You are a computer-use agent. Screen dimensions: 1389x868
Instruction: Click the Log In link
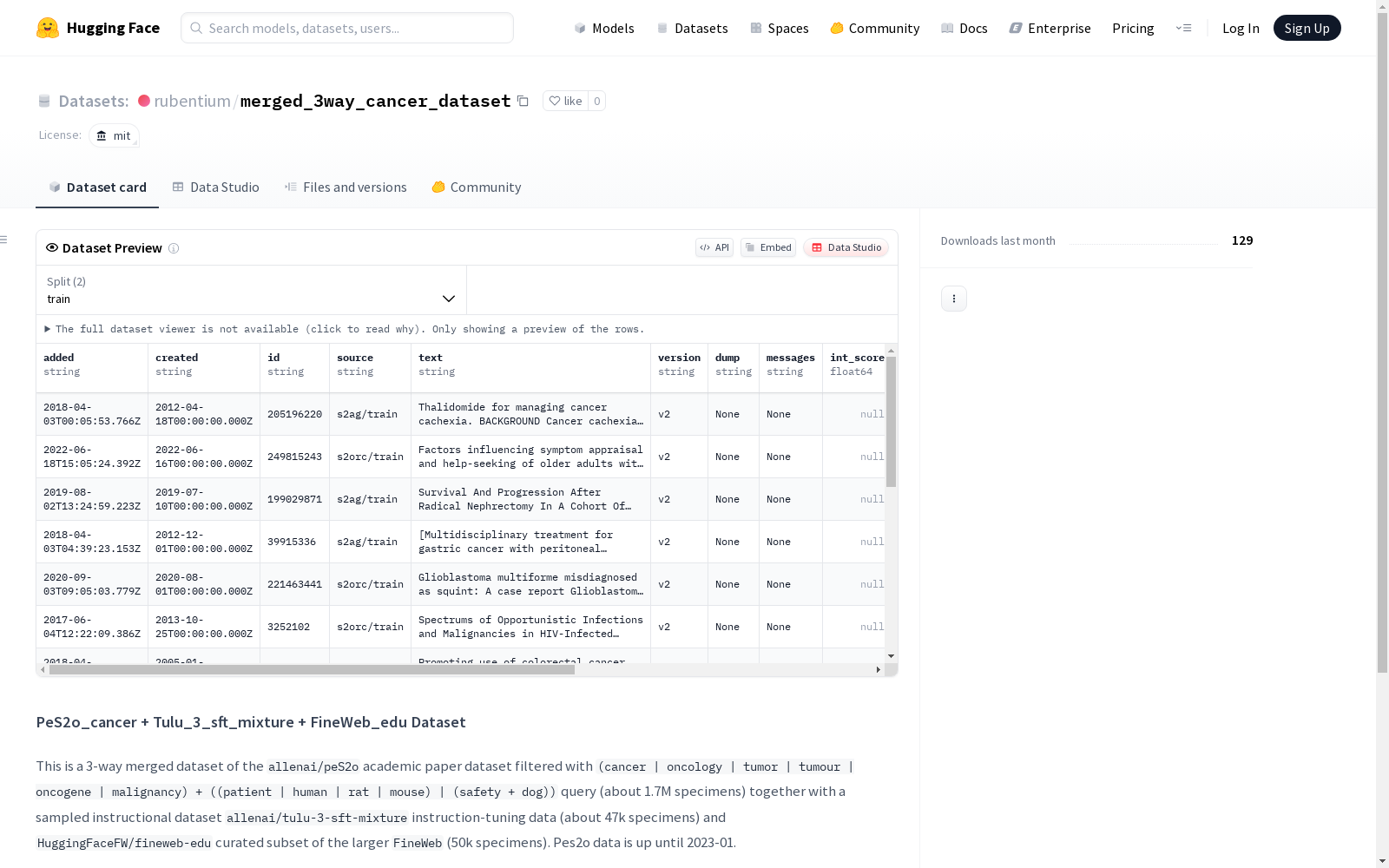tap(1241, 28)
